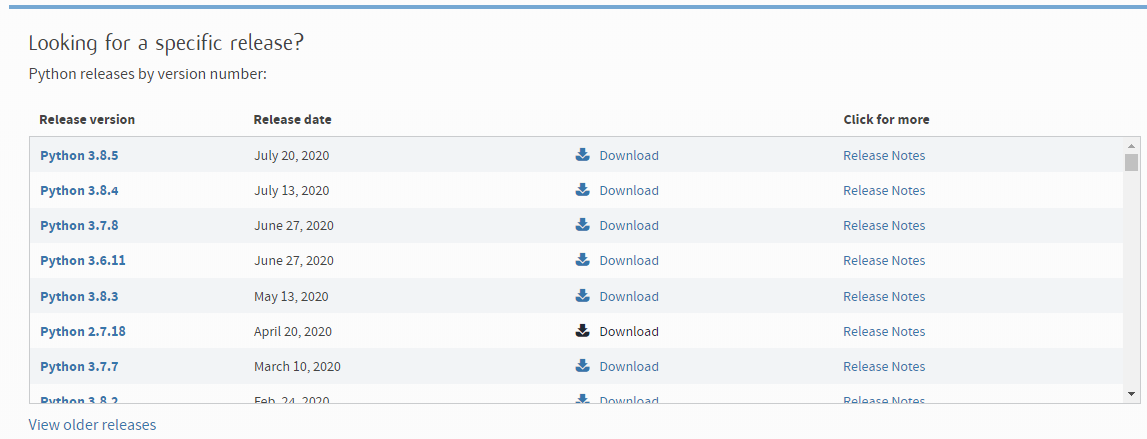This screenshot has width=1147, height=439.
Task: Click the July 20, 2020 release date
Action: click(x=291, y=156)
